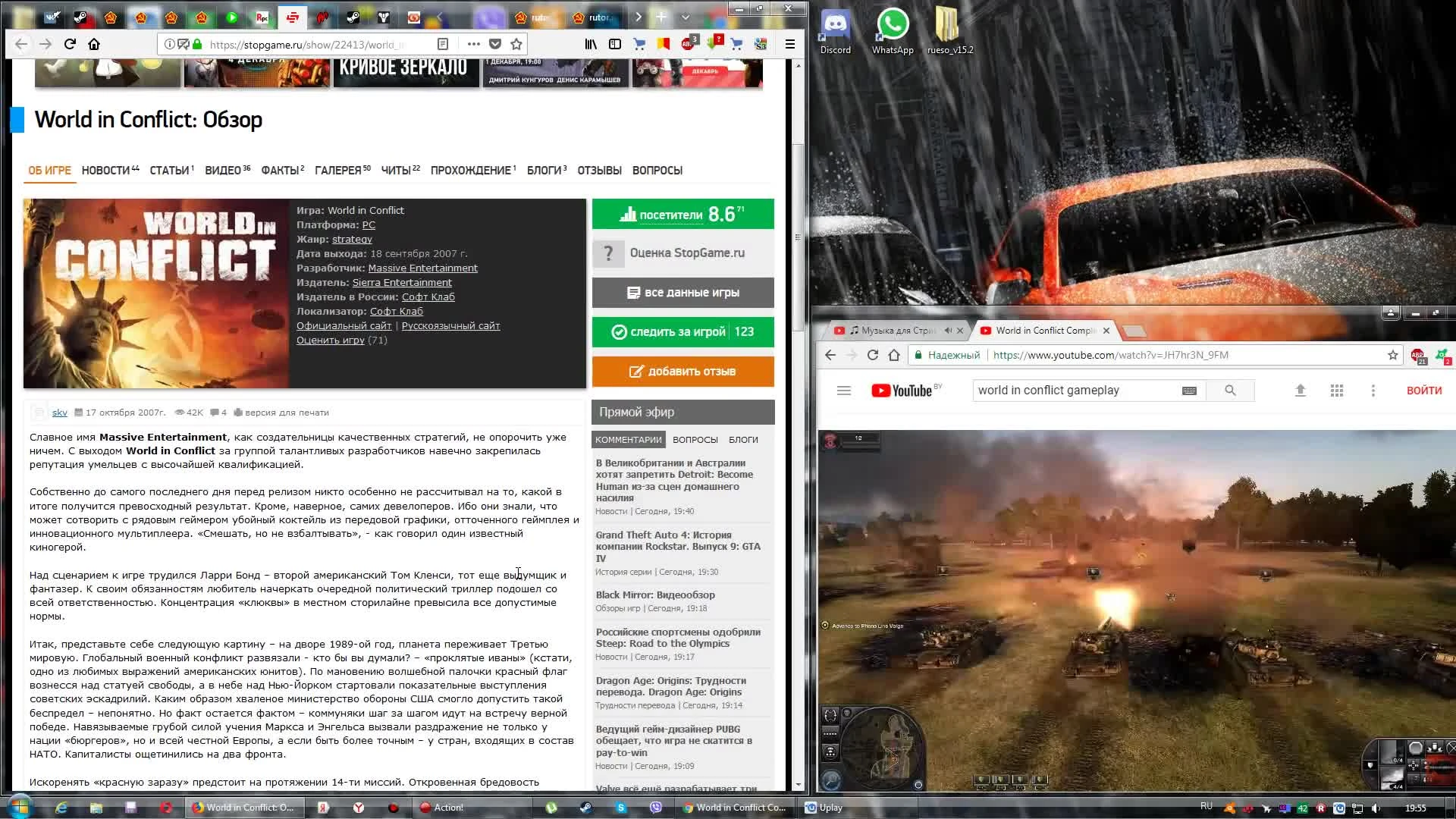Open Firefox reader view icon
This screenshot has height=819, width=1456.
(x=443, y=44)
